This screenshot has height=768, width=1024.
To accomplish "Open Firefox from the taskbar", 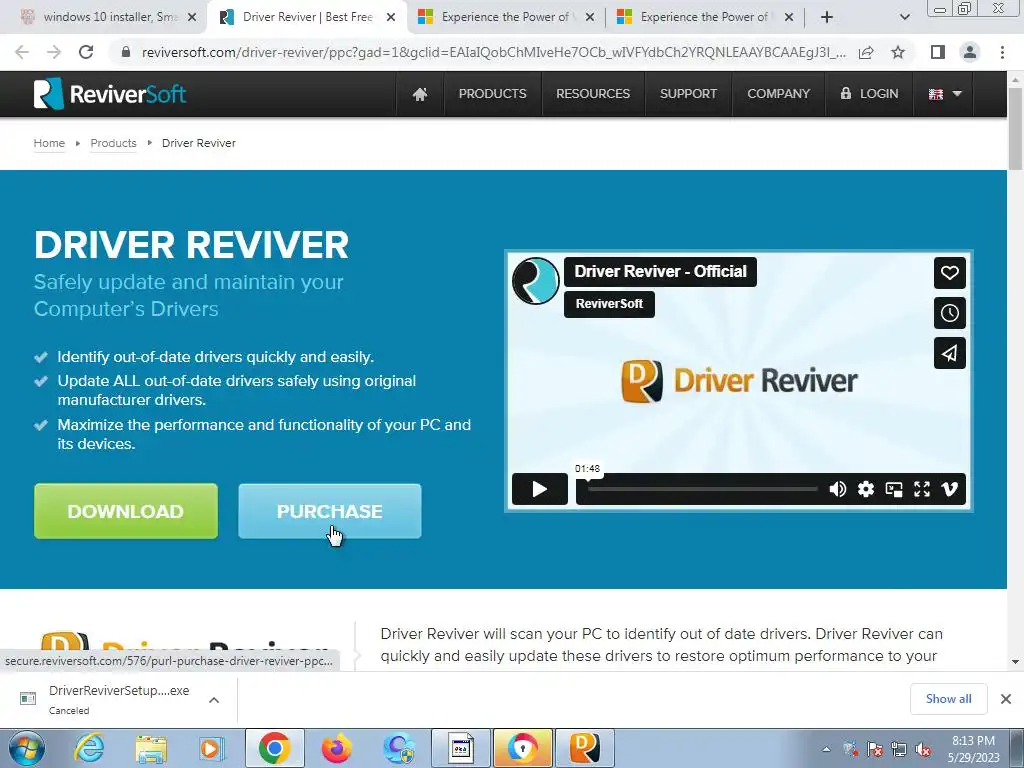I will (x=336, y=748).
